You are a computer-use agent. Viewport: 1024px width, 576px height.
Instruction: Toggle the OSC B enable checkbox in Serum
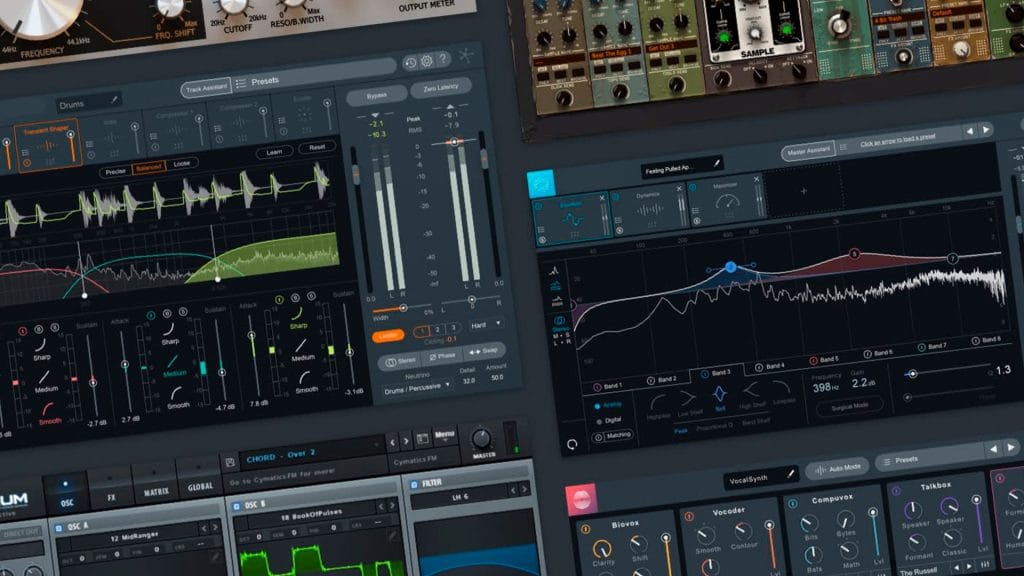click(x=236, y=506)
